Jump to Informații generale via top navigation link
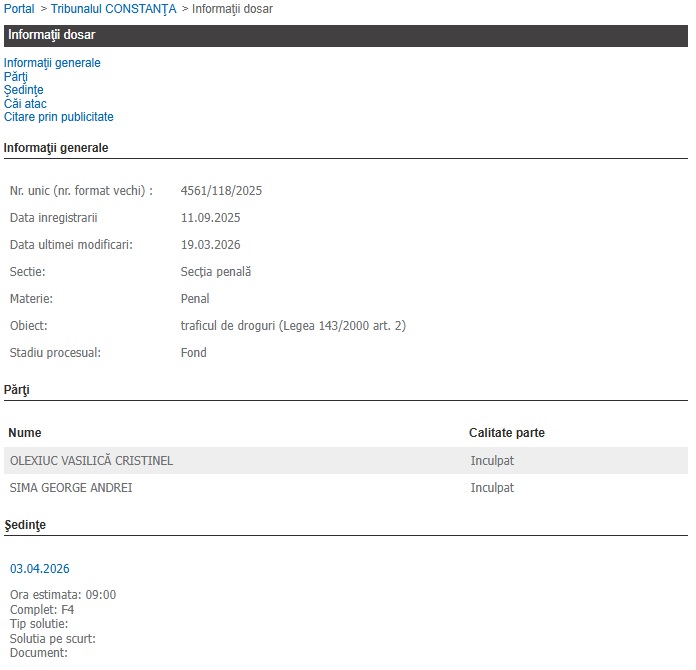This screenshot has width=696, height=670. click(x=52, y=63)
